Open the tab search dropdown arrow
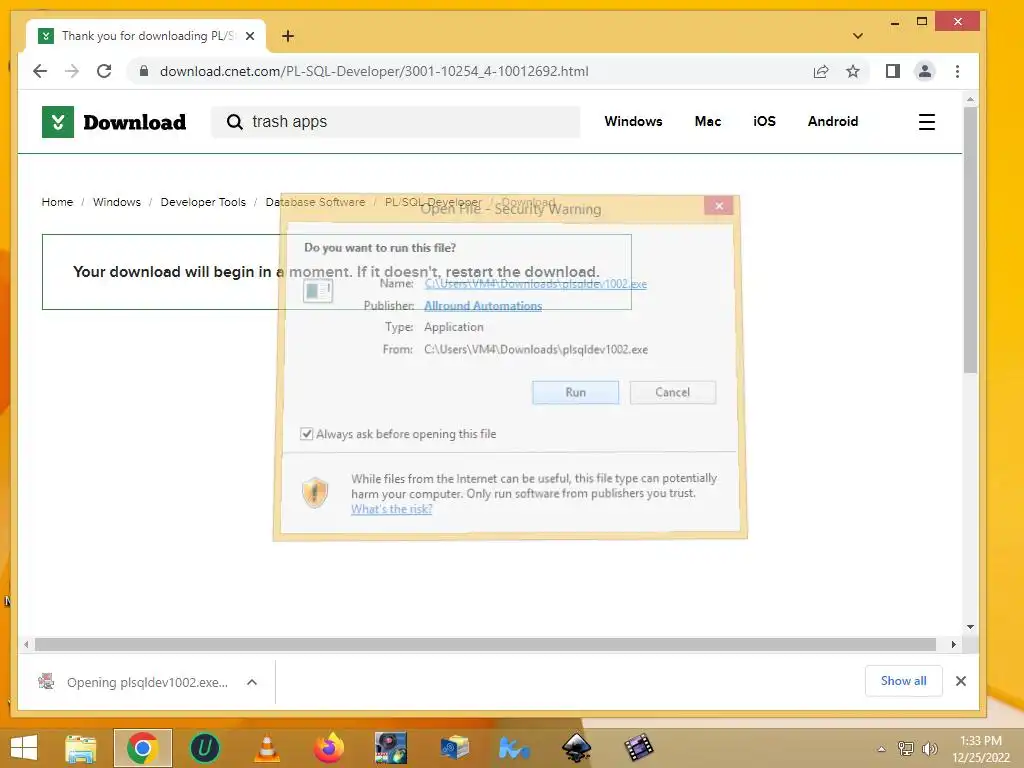 858,36
